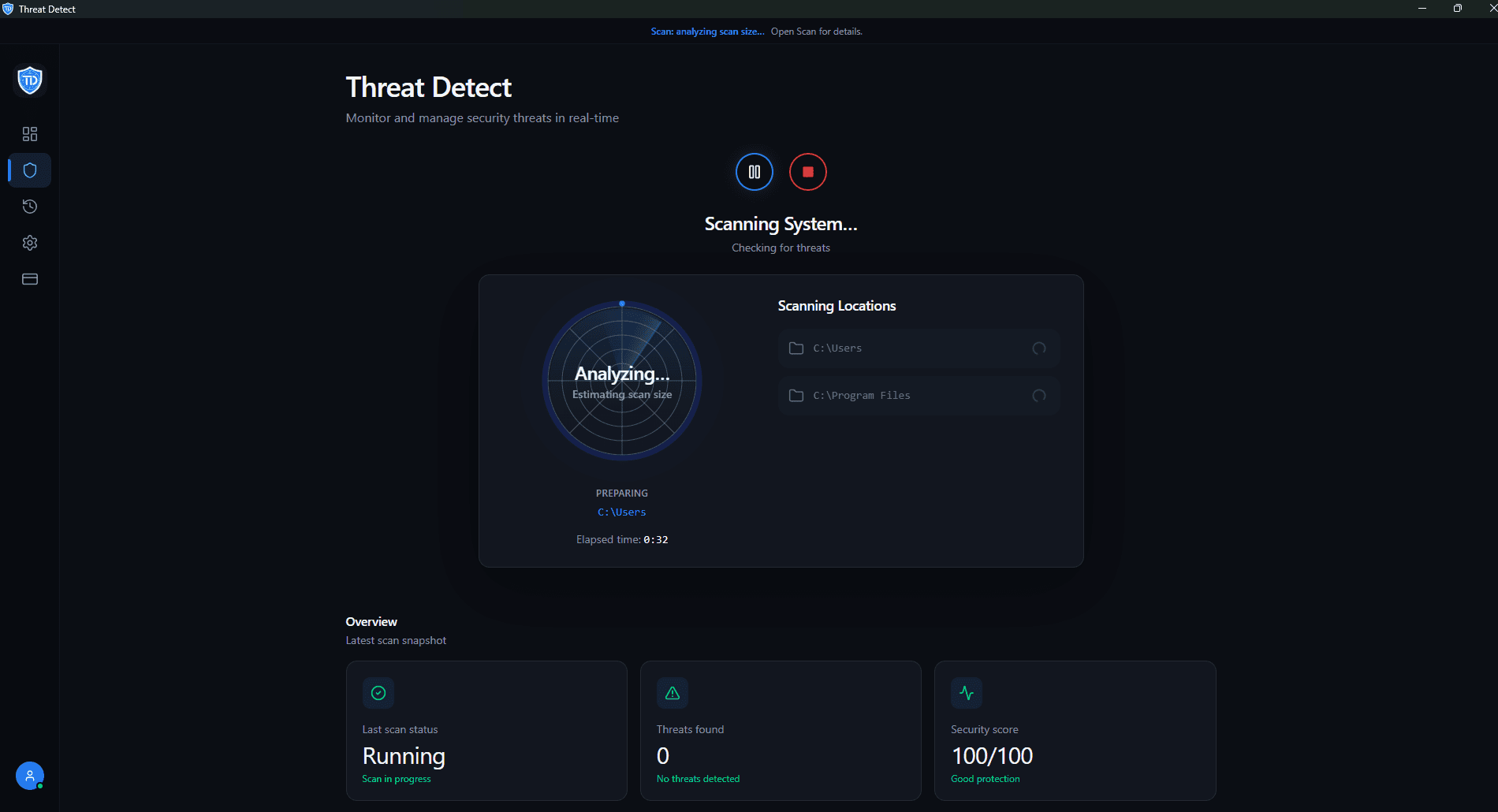Screen dimensions: 1498x812
Task: Minimize the Threat Detect window
Action: pyautogui.click(x=1422, y=9)
